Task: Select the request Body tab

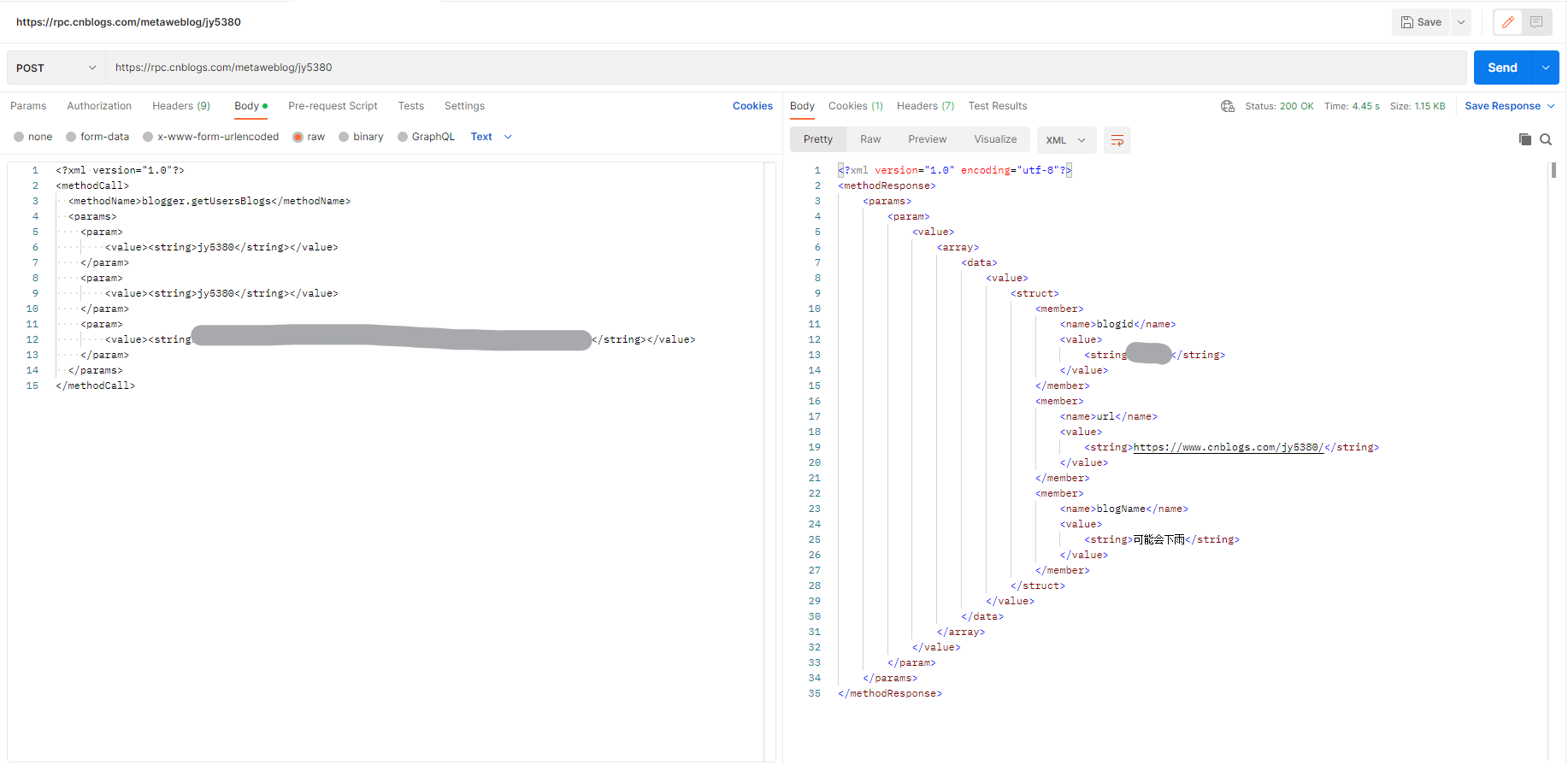Action: point(251,106)
